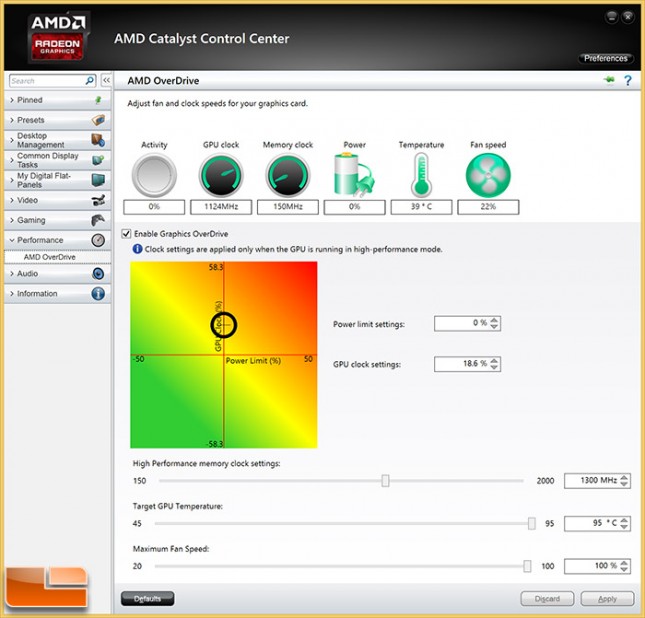Toggle Enable Graphics OverDrive checkbox
Image resolution: width=645 pixels, height=618 pixels.
point(126,234)
